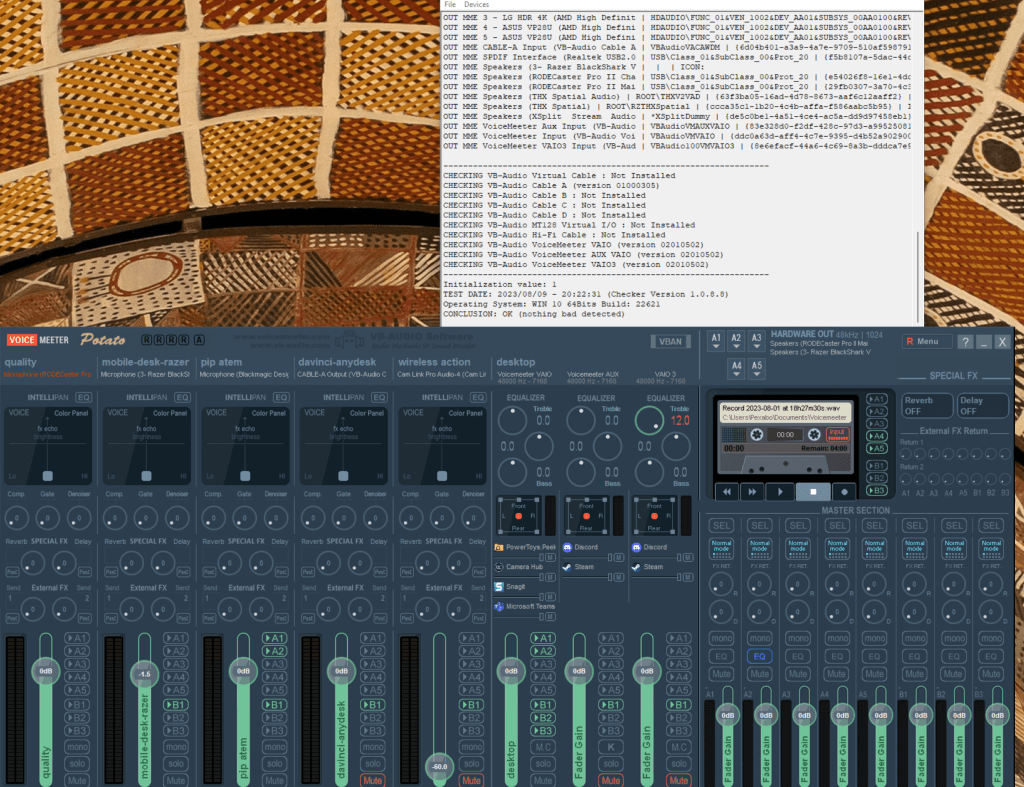Click Steam icon under VAIO 3
This screenshot has width=1024, height=787.
pyautogui.click(x=636, y=567)
